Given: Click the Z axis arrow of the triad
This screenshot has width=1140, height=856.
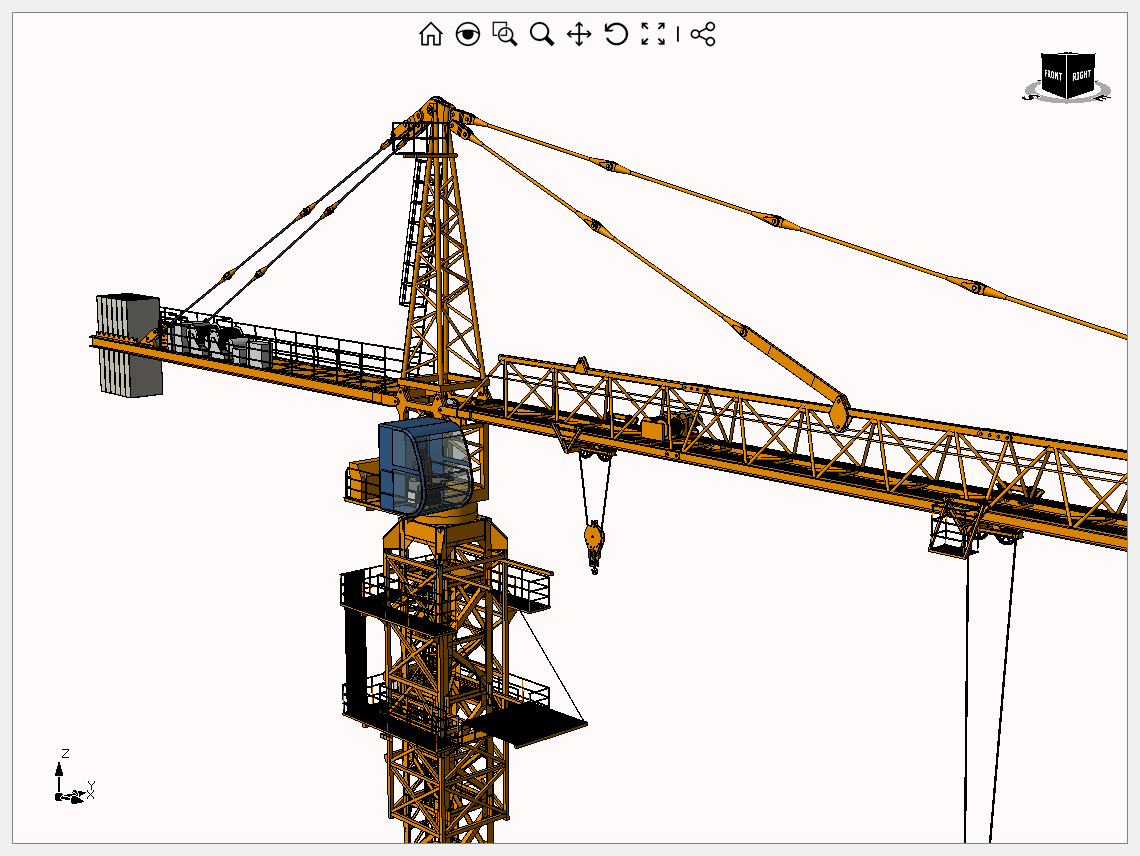Looking at the screenshot, I should coord(59,770).
